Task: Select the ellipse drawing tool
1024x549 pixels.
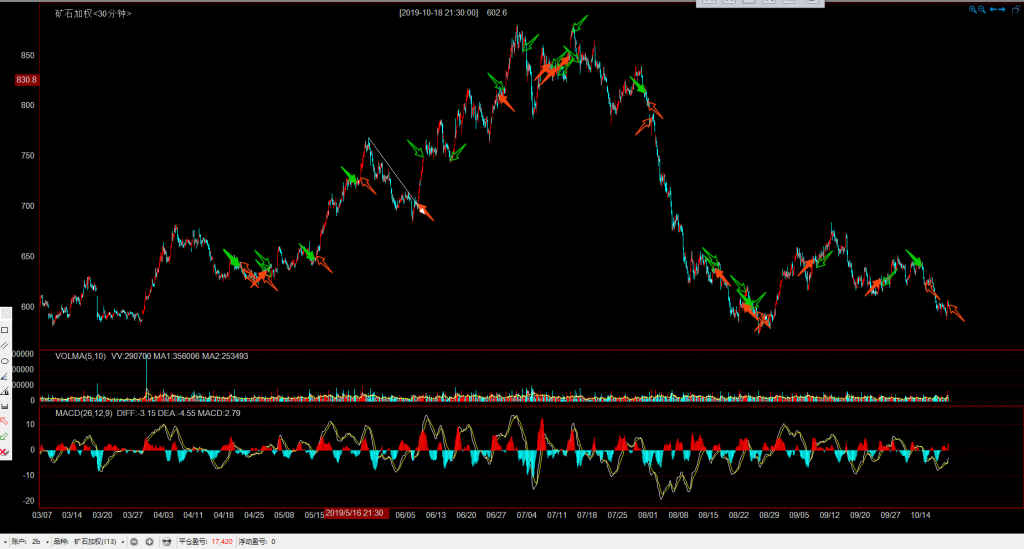Action: click(x=5, y=360)
